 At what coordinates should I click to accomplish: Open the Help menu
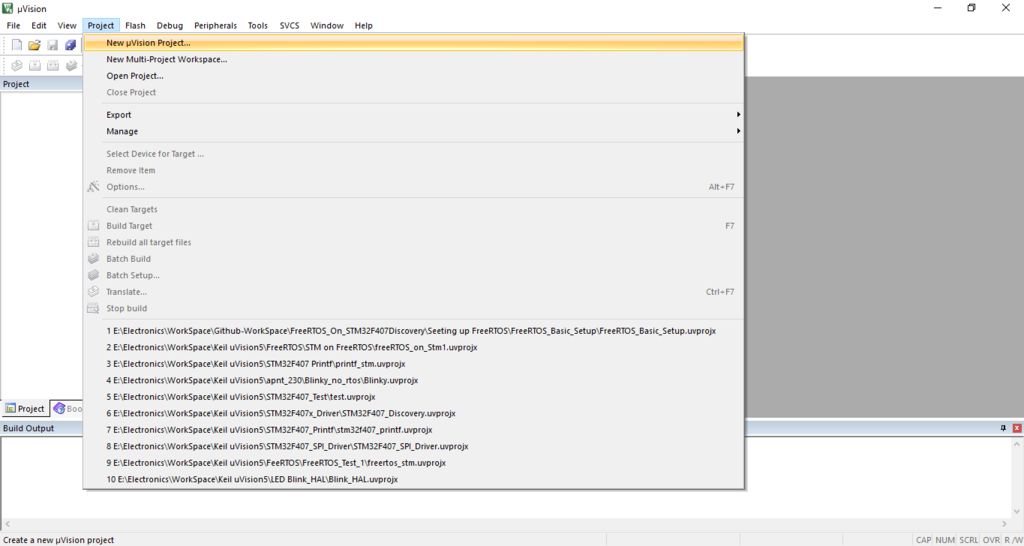click(x=364, y=25)
